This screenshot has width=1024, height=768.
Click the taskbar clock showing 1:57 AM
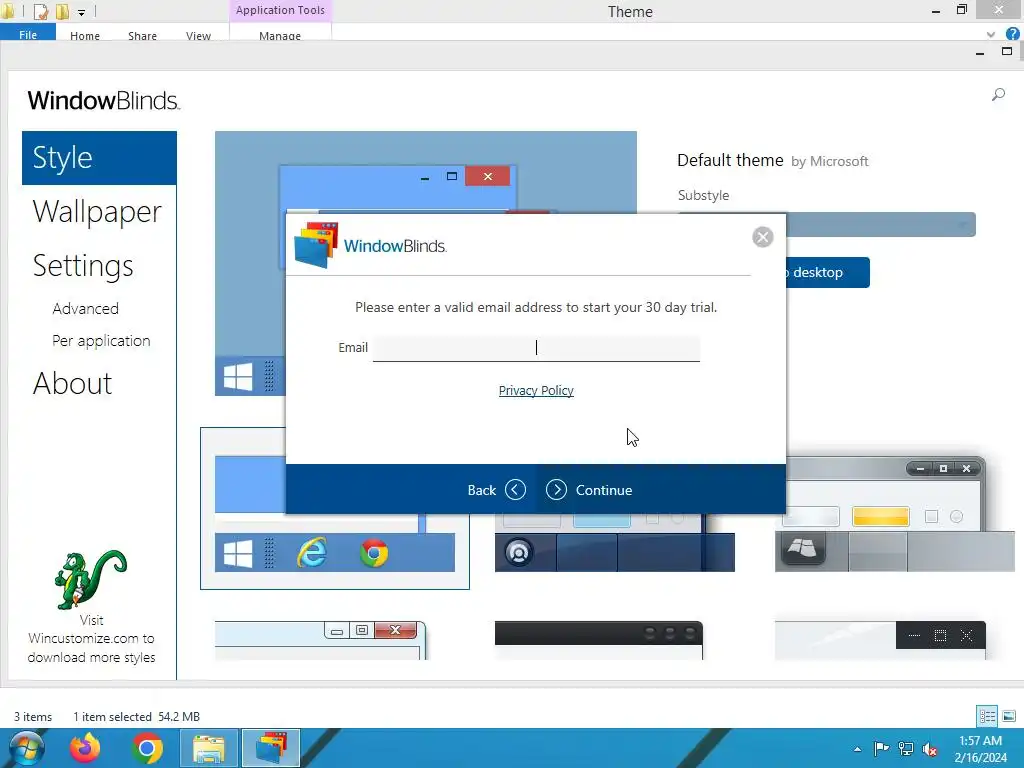coord(980,749)
